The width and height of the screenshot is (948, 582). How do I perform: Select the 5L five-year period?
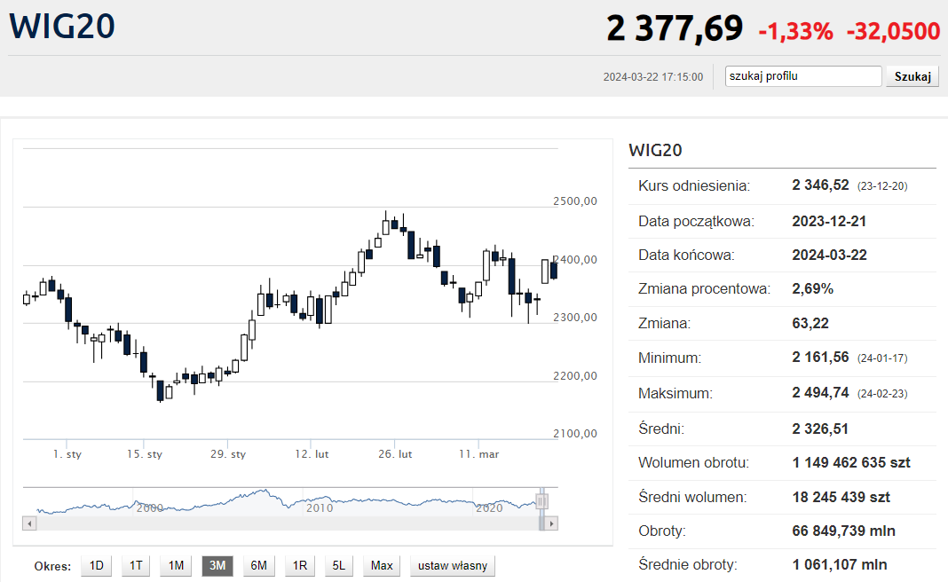point(339,566)
